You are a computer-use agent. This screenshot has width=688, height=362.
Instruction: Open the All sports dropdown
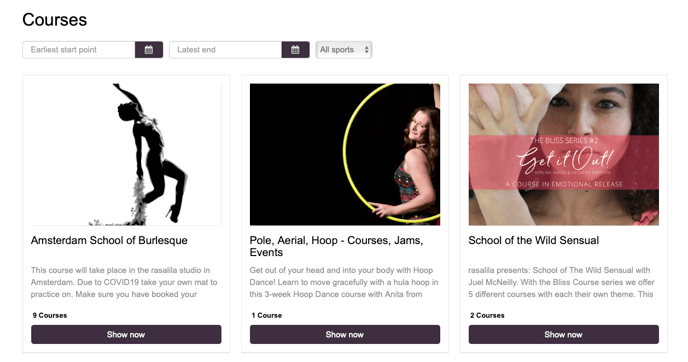[344, 50]
